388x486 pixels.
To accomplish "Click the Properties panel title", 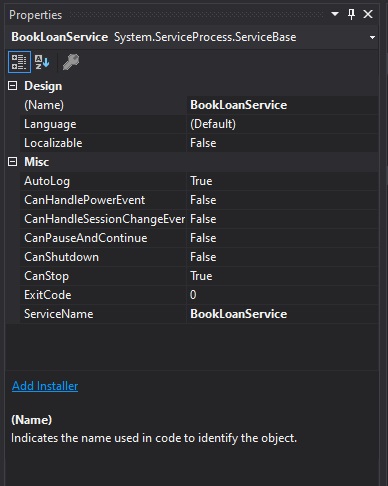I will pos(36,15).
